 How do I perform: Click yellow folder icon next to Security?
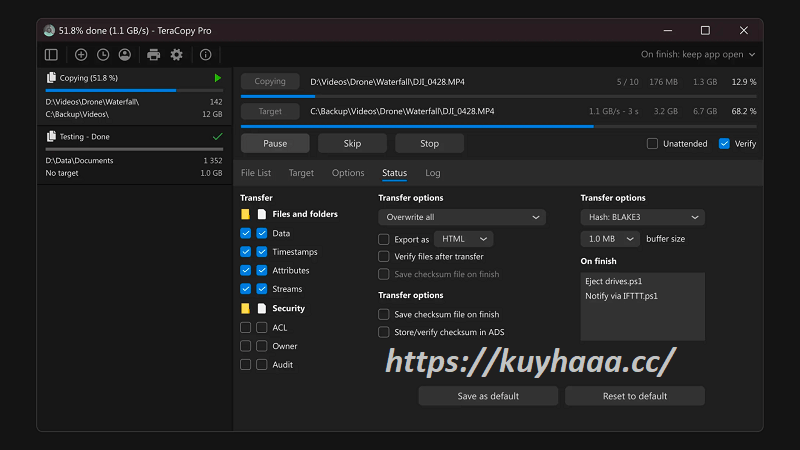click(245, 308)
